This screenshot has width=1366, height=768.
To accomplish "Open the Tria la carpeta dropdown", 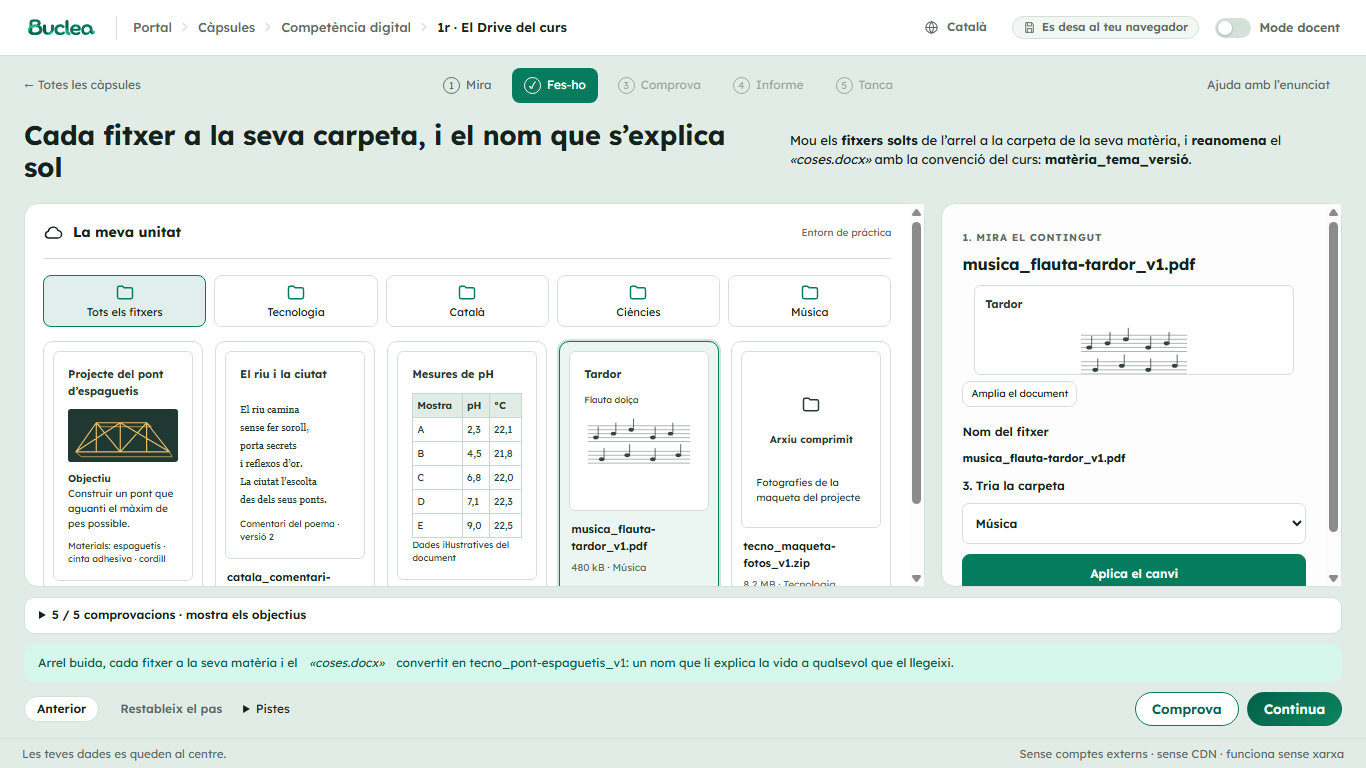I will click(x=1134, y=523).
